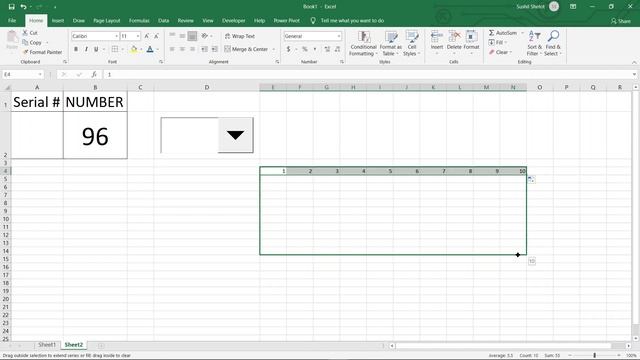640x360 pixels.
Task: Open the Number Format dropdown (General)
Action: click(x=339, y=36)
